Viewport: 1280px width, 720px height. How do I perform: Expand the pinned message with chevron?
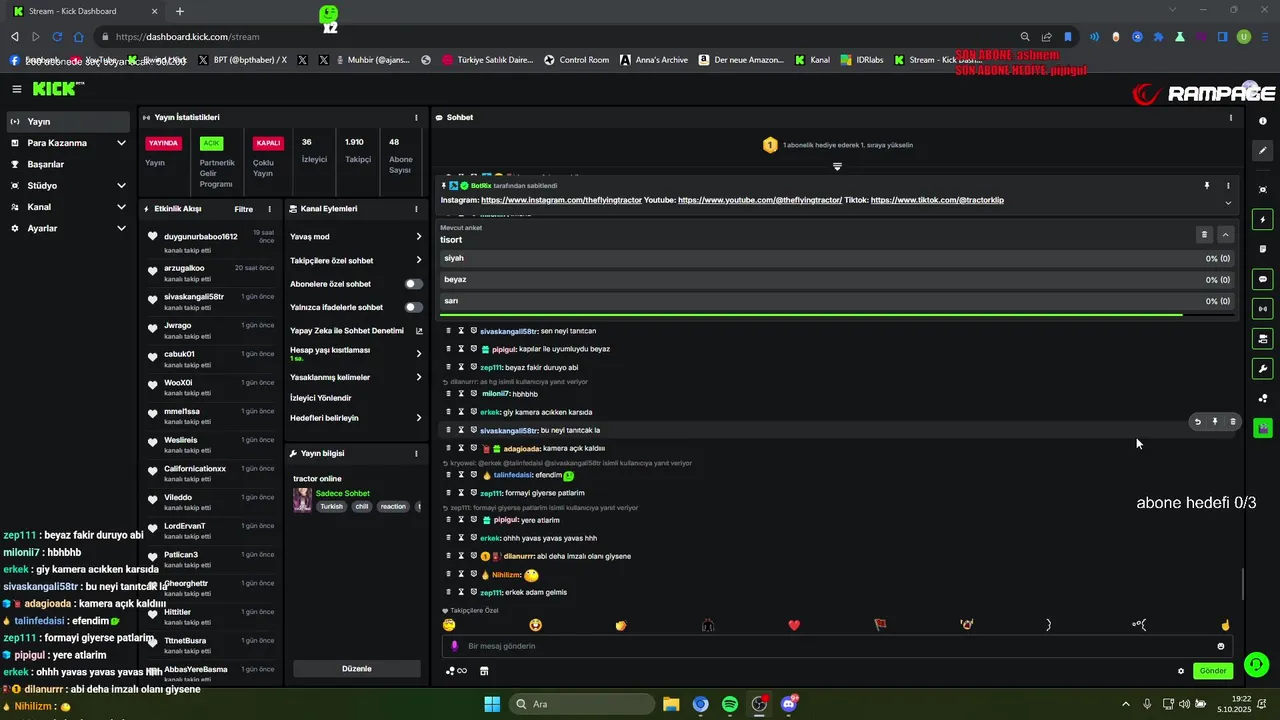1228,203
